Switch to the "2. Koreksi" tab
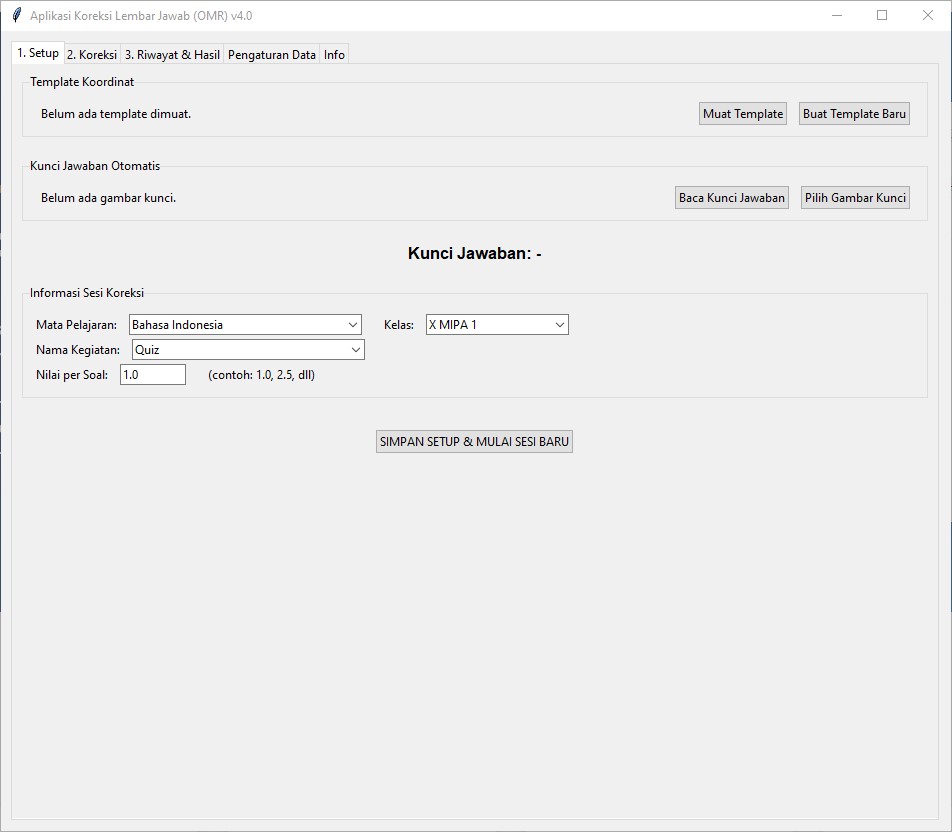The image size is (952, 832). coord(91,54)
